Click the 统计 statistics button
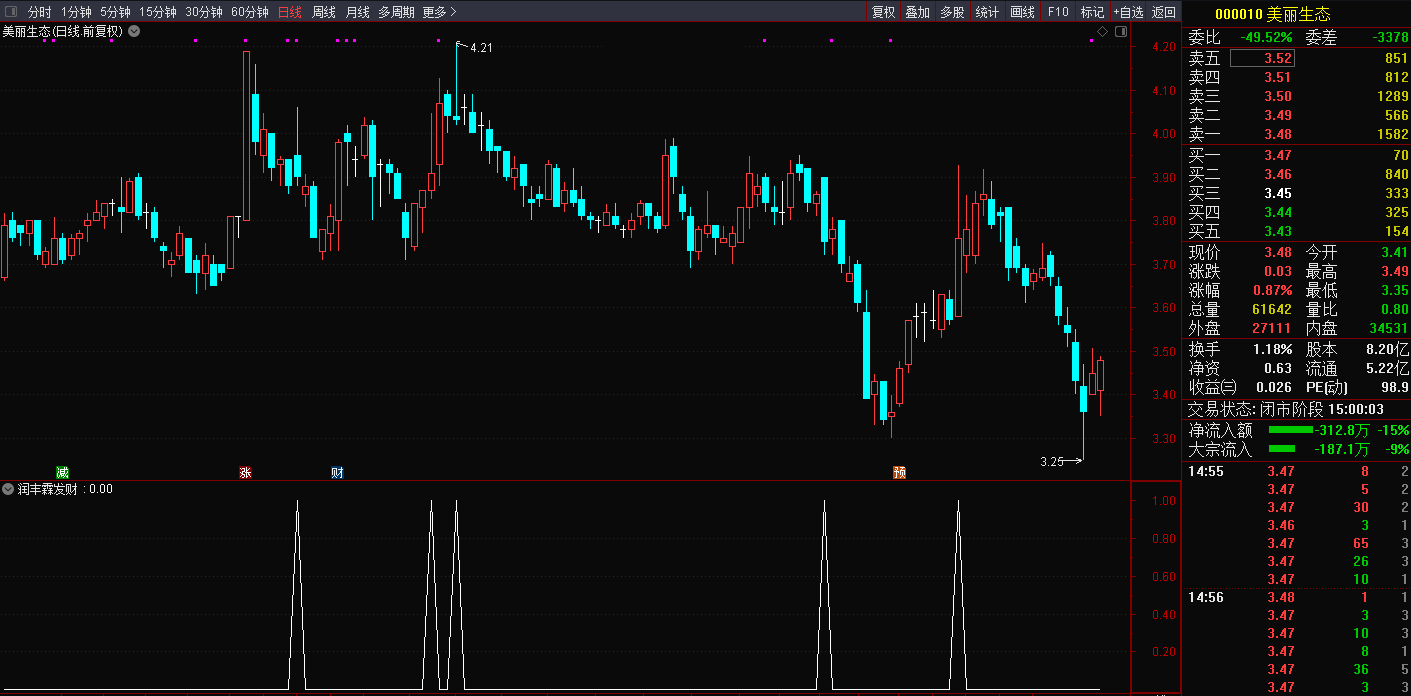Image resolution: width=1411 pixels, height=696 pixels. (987, 12)
